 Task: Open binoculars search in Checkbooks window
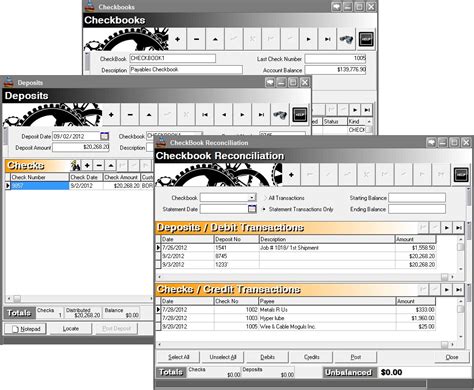coord(346,39)
